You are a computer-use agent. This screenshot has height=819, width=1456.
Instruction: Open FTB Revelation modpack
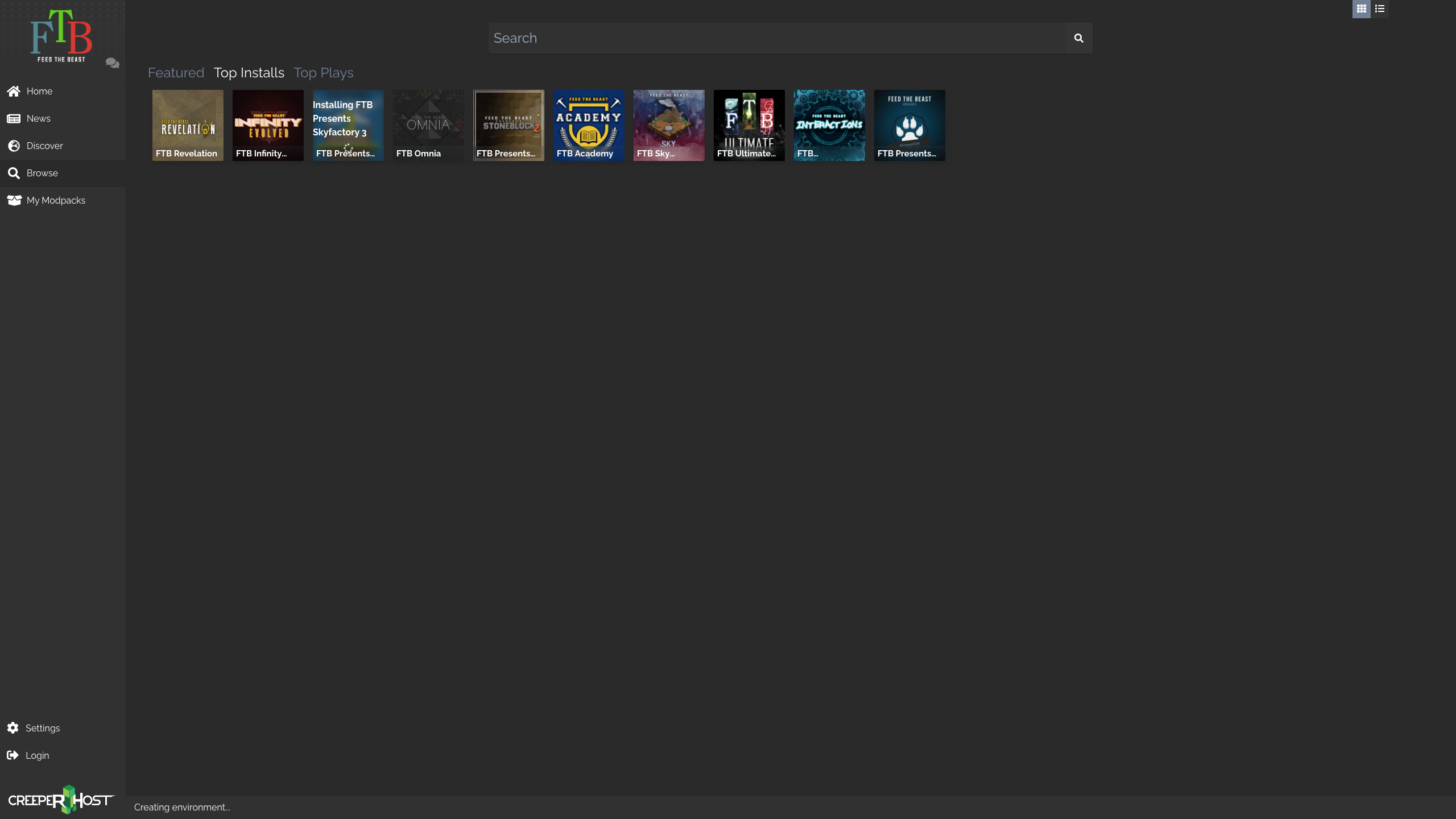click(x=188, y=125)
